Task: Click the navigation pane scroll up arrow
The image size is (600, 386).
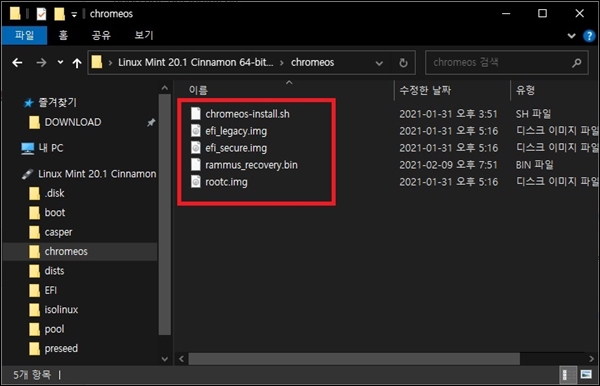Action: [165, 88]
